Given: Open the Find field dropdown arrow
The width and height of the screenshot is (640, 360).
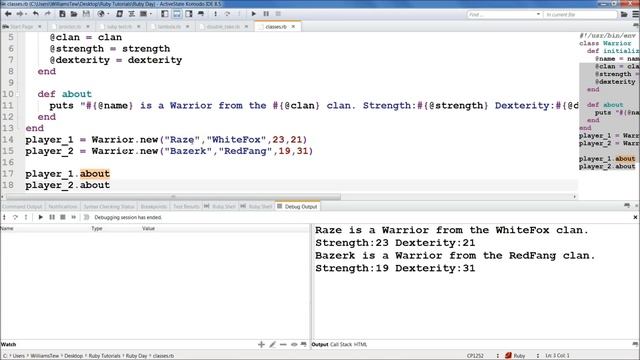Looking at the screenshot, I should click(x=538, y=14).
